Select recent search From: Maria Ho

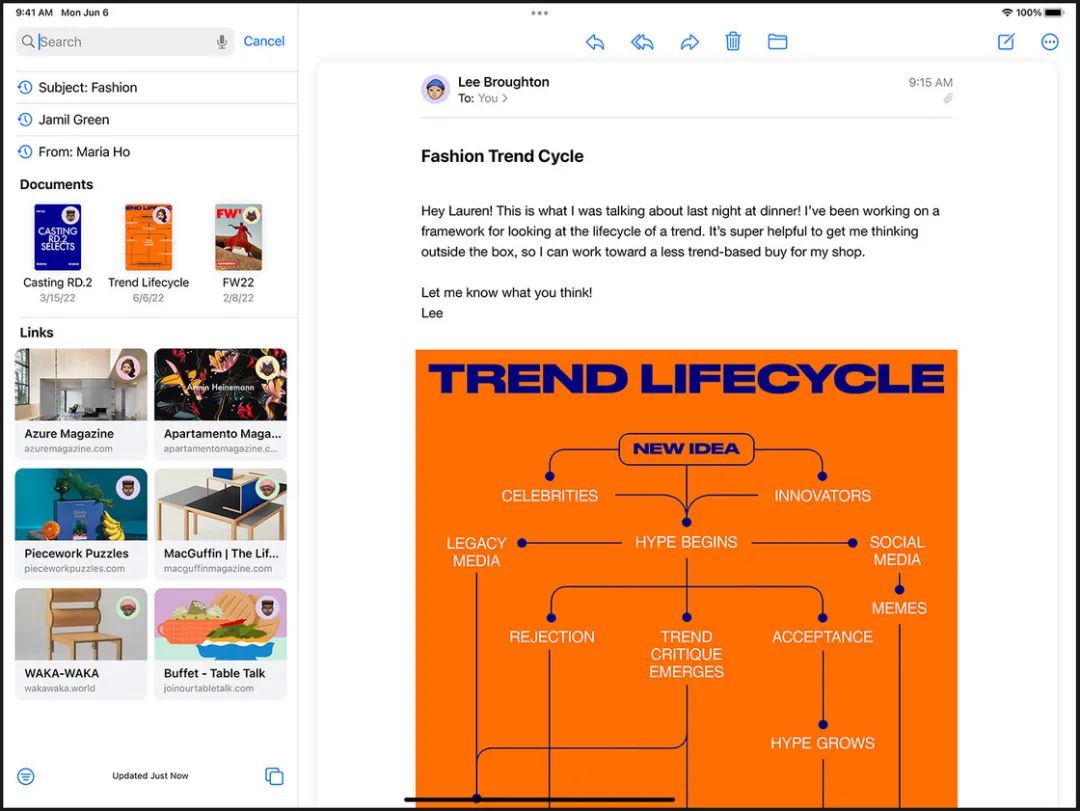pyautogui.click(x=156, y=152)
